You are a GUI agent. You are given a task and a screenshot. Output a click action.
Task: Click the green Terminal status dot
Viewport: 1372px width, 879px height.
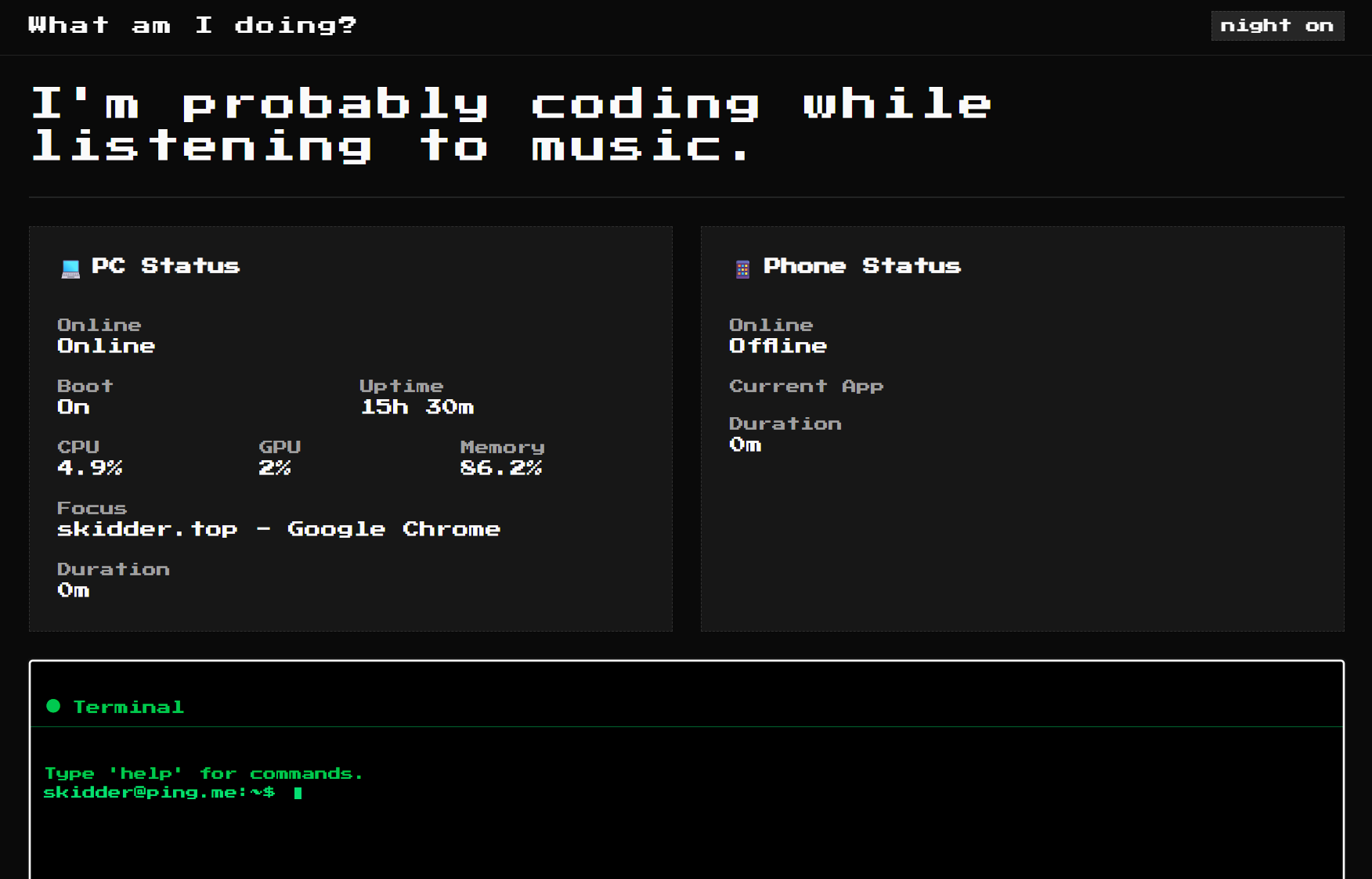tap(52, 706)
